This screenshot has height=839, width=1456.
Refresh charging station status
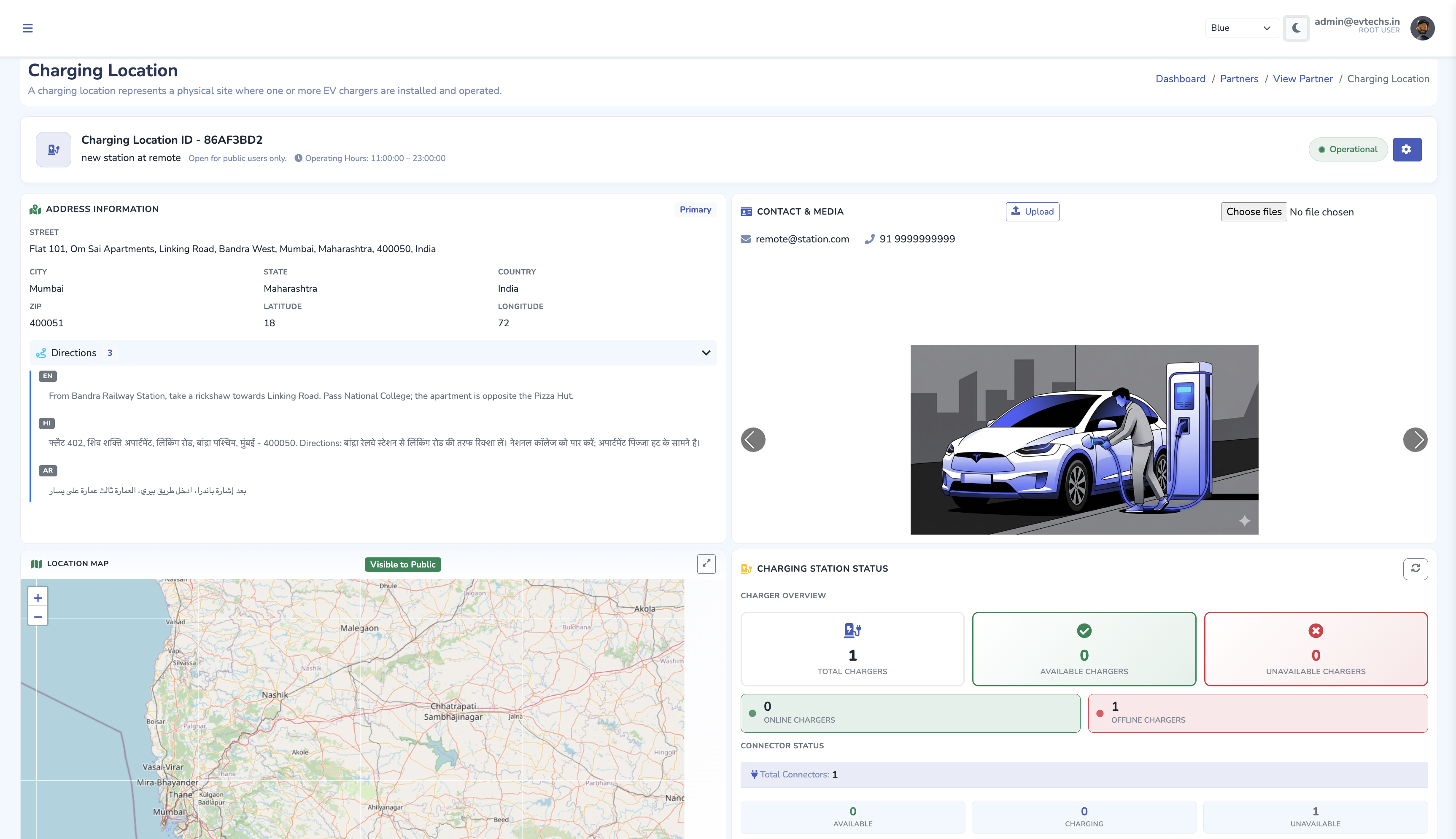tap(1415, 569)
